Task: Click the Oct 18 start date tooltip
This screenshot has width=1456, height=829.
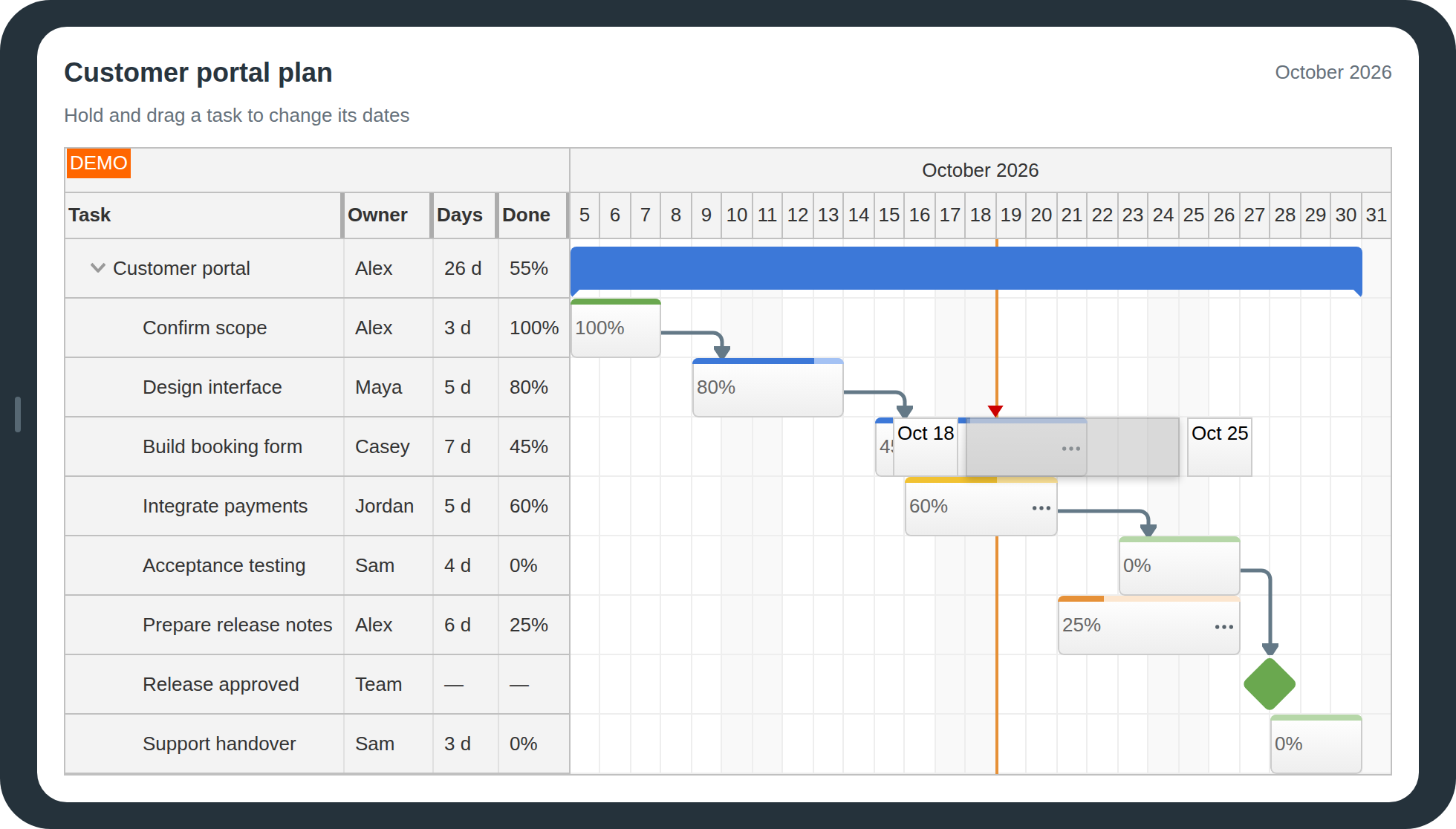Action: click(926, 446)
